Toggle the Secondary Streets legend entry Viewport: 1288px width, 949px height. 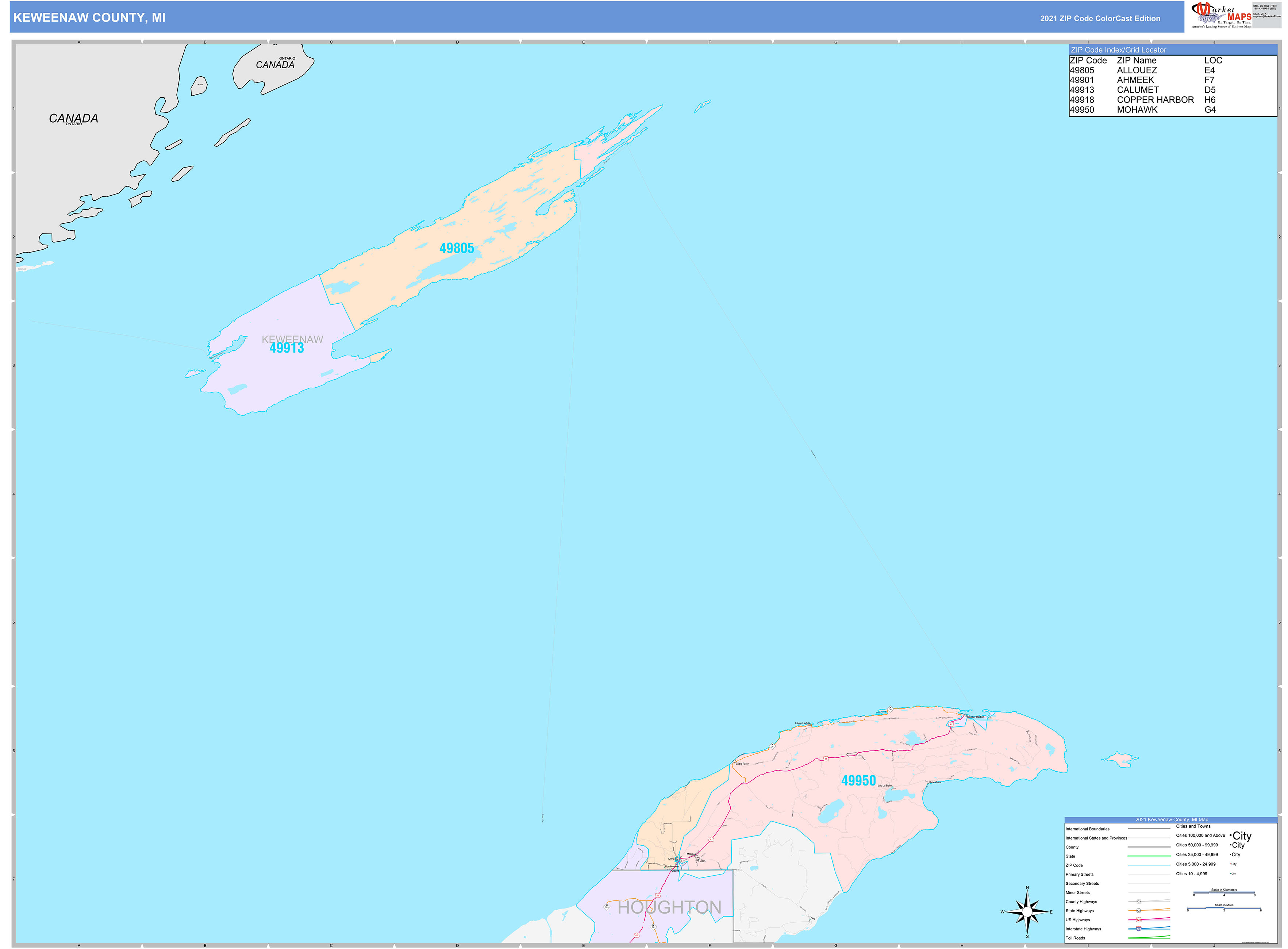tap(1082, 884)
